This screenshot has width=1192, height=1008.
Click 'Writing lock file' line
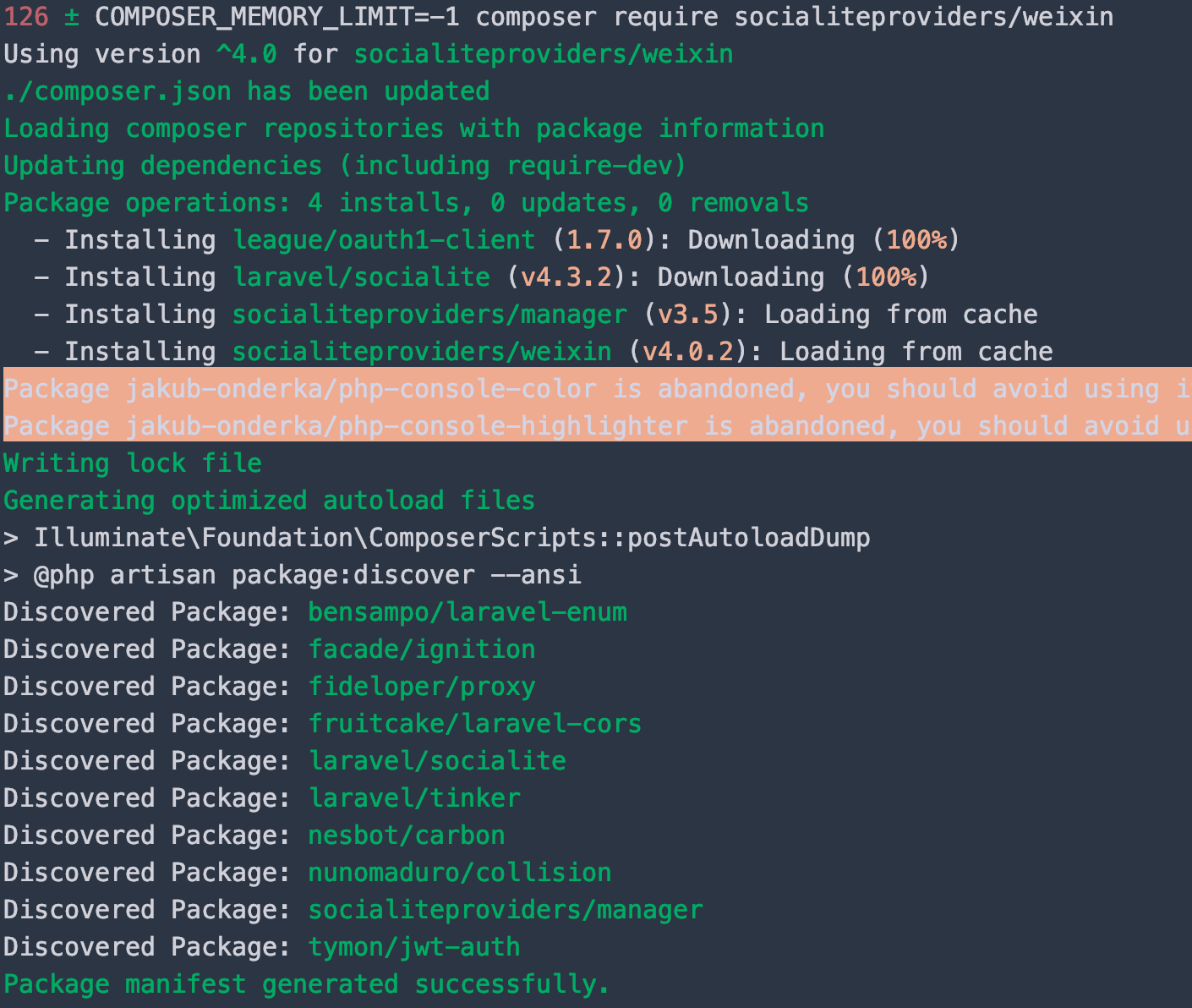pyautogui.click(x=133, y=463)
